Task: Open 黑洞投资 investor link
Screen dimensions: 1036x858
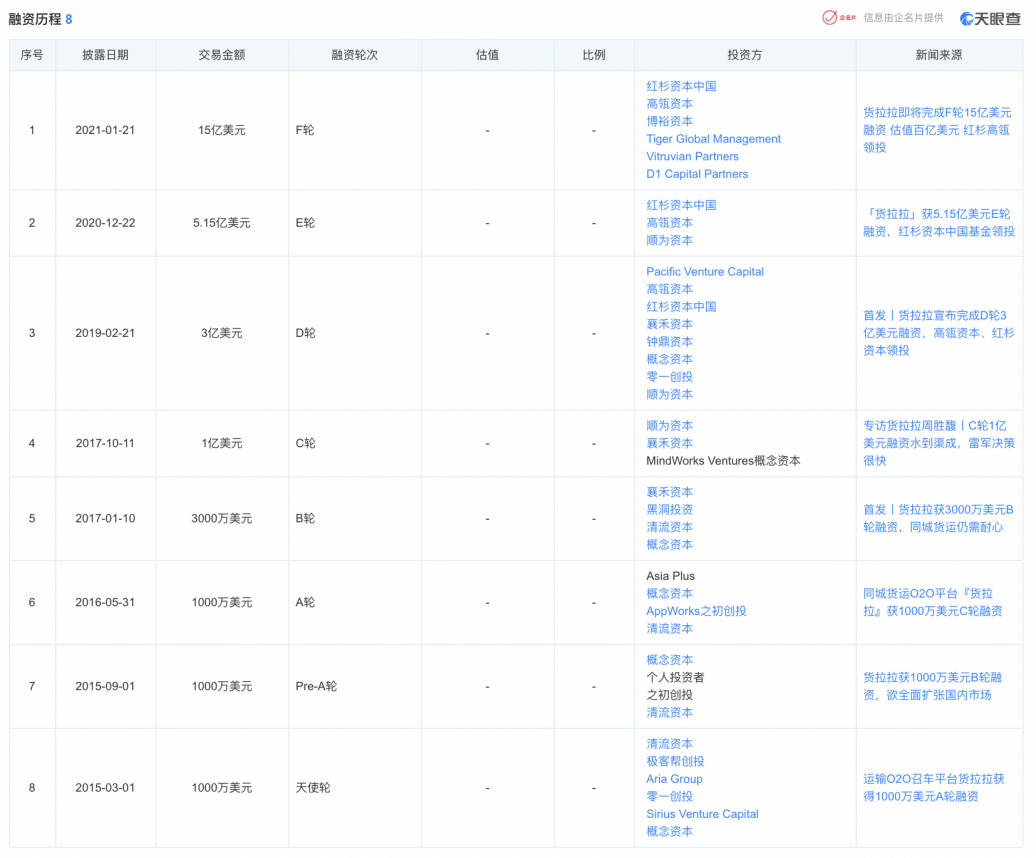Action: [669, 509]
